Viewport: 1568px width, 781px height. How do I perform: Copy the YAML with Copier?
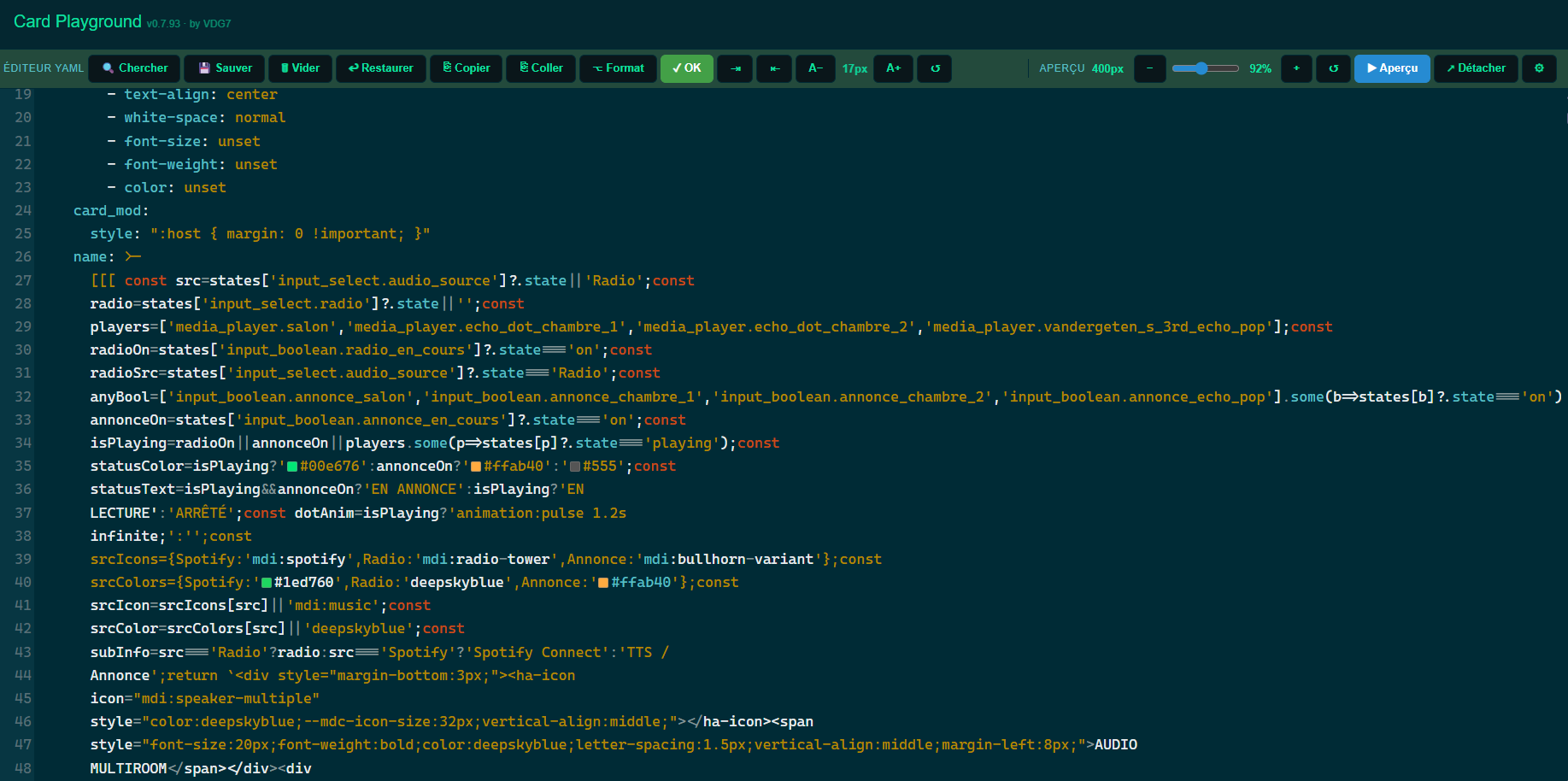pyautogui.click(x=466, y=68)
